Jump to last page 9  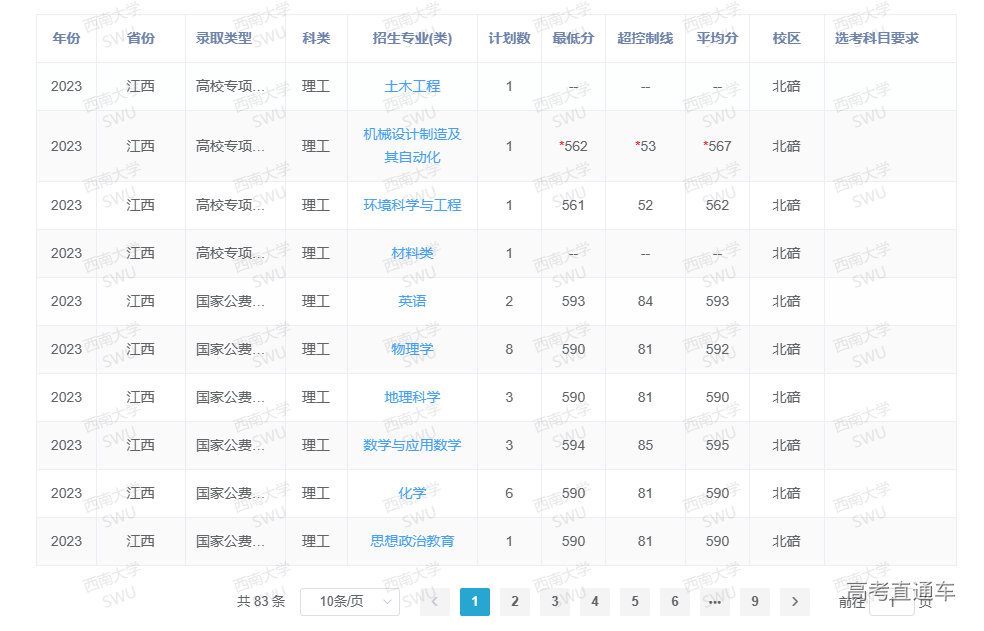click(x=754, y=601)
